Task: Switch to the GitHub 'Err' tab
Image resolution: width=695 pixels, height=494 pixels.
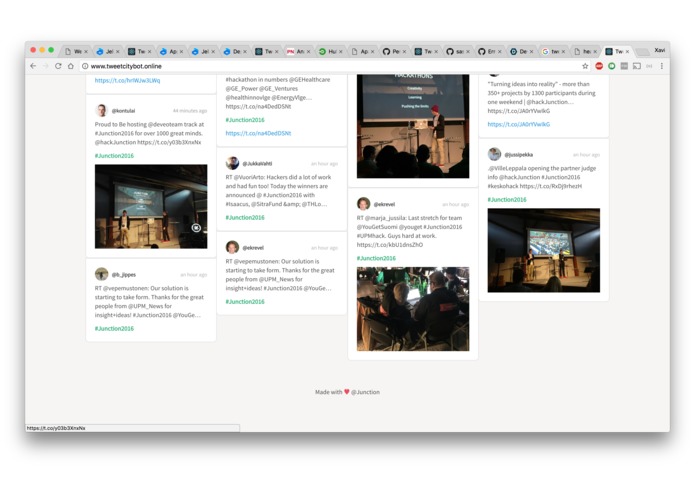Action: pyautogui.click(x=488, y=51)
